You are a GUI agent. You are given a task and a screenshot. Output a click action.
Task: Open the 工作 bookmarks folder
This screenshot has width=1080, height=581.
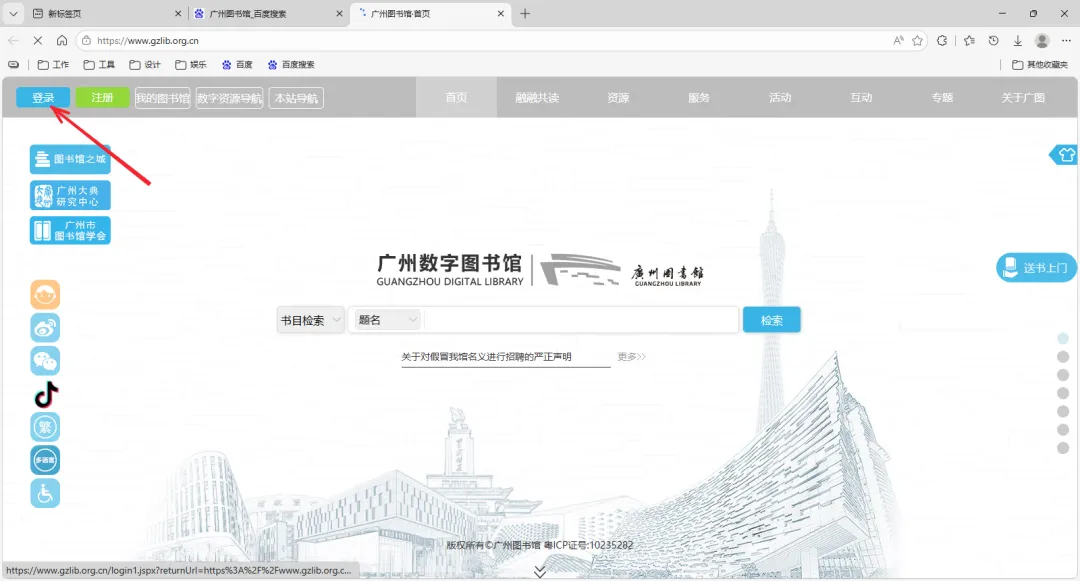(53, 65)
